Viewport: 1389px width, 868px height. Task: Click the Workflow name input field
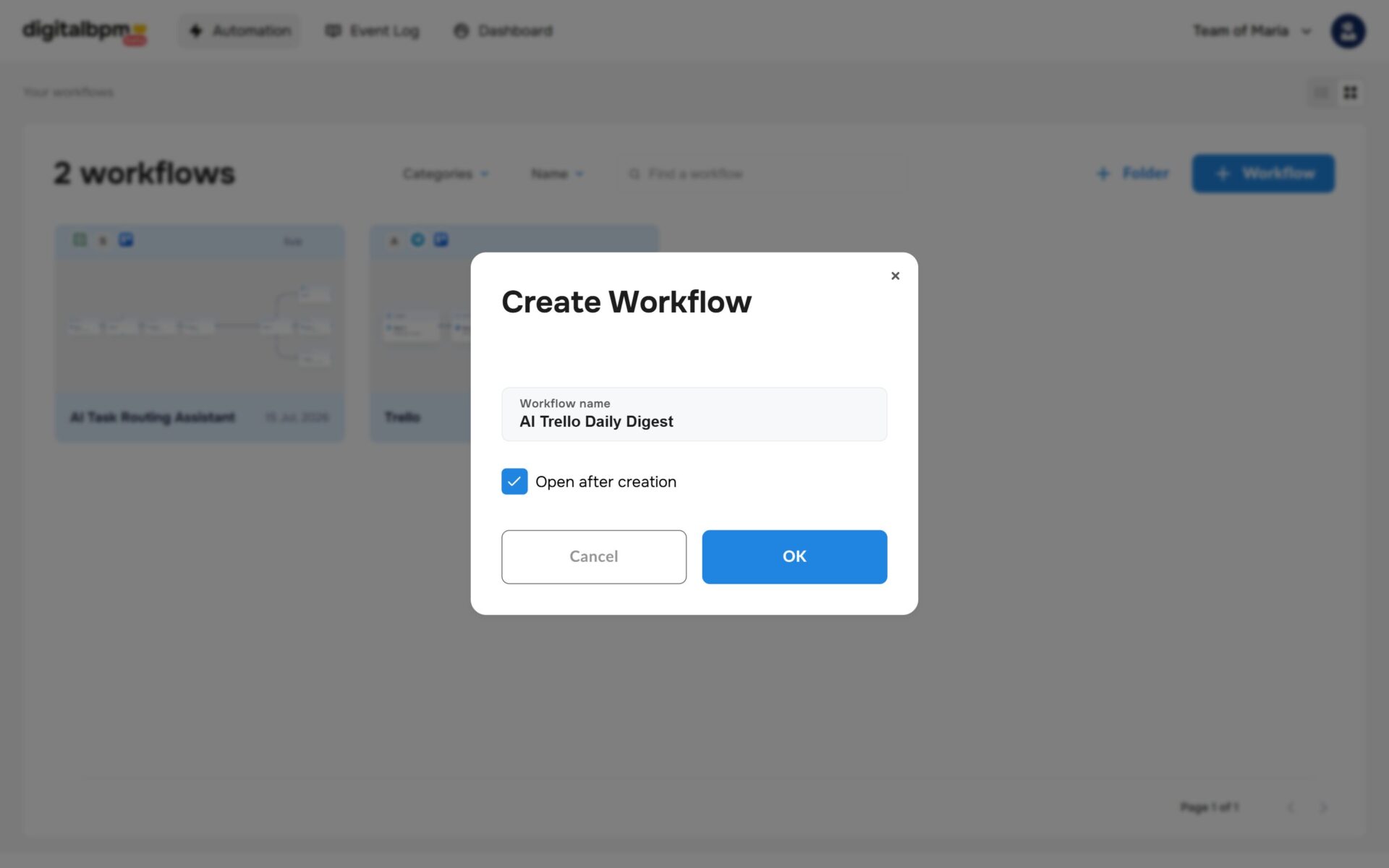(x=694, y=414)
